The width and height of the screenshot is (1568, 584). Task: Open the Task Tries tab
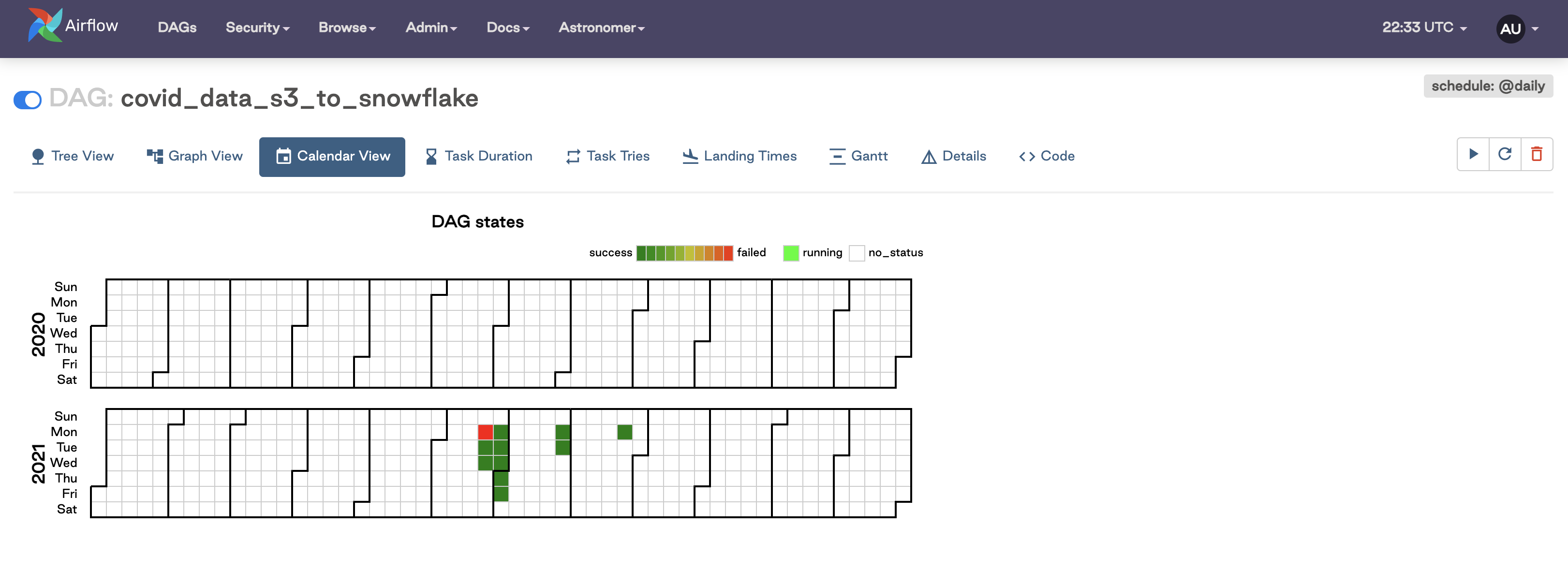coord(607,156)
